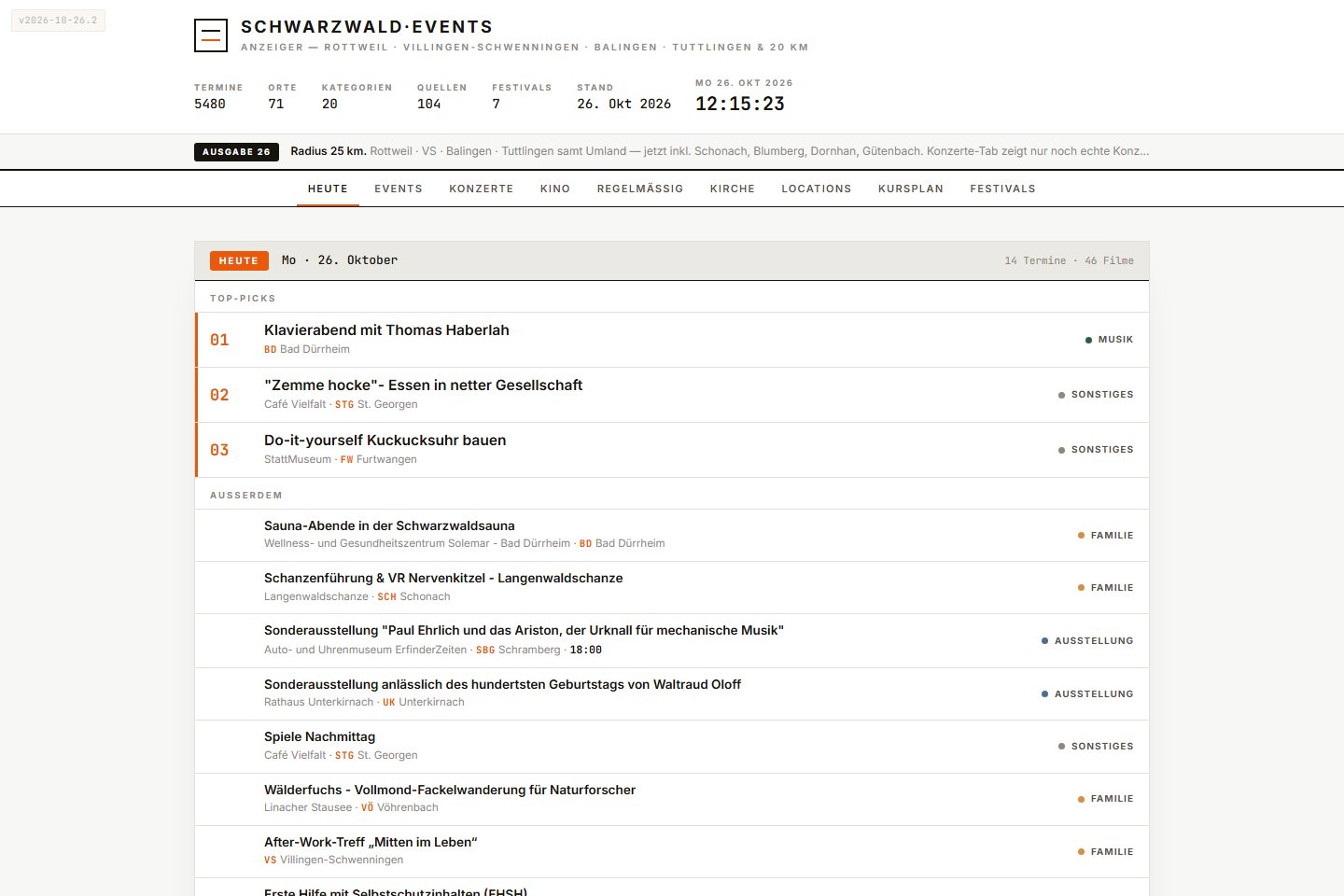
Task: Open After-Work-Treff "Mitten im Leben" event
Action: (x=672, y=851)
